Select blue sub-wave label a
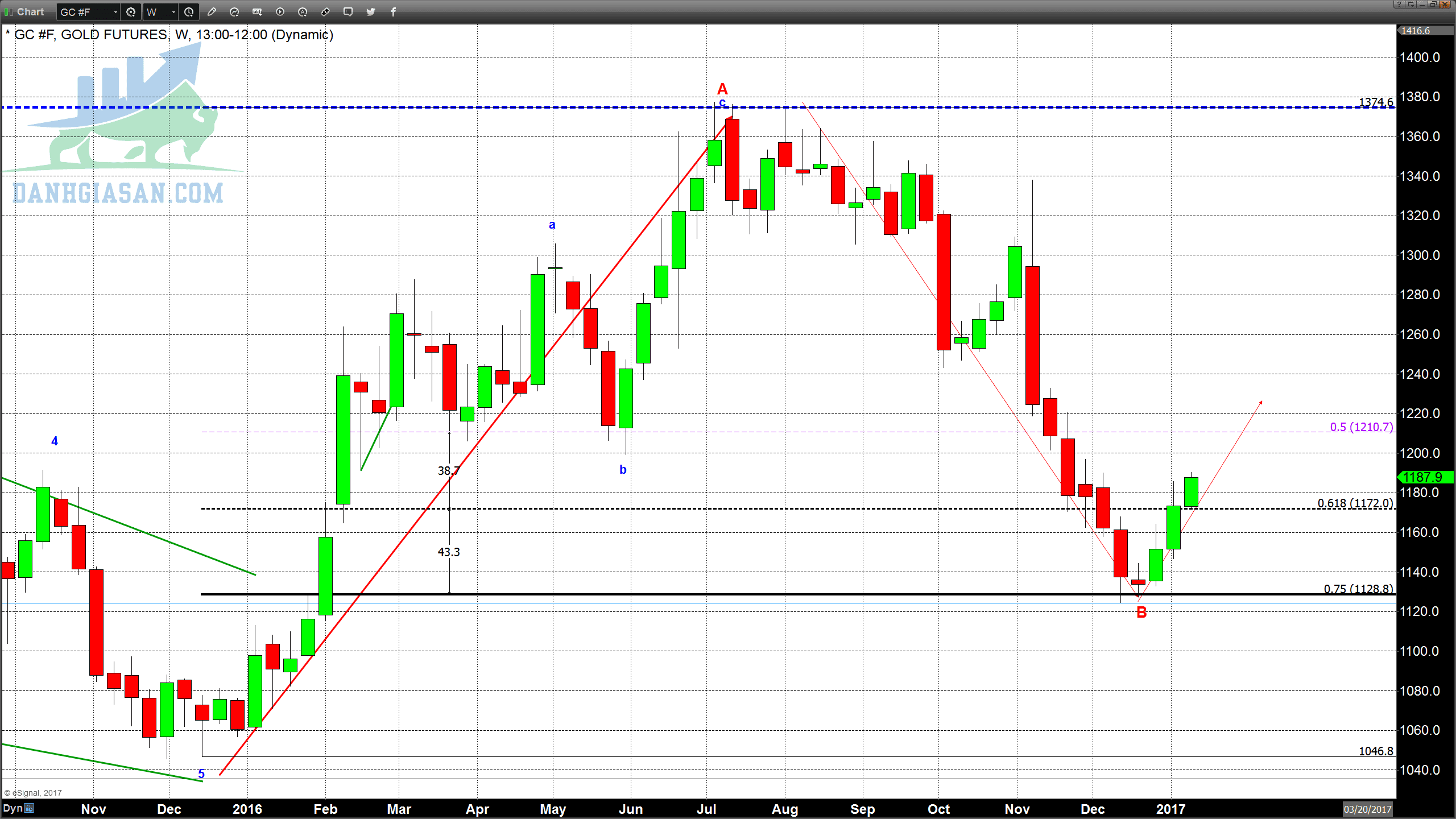This screenshot has width=1456, height=819. pos(552,225)
